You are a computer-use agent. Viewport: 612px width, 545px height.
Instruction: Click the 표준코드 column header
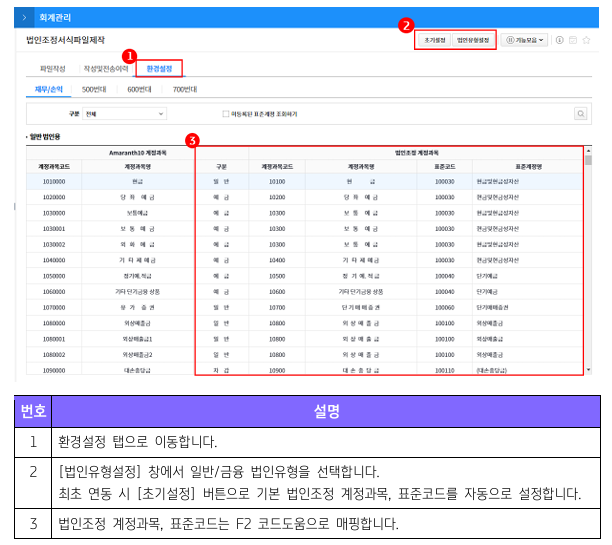(445, 167)
